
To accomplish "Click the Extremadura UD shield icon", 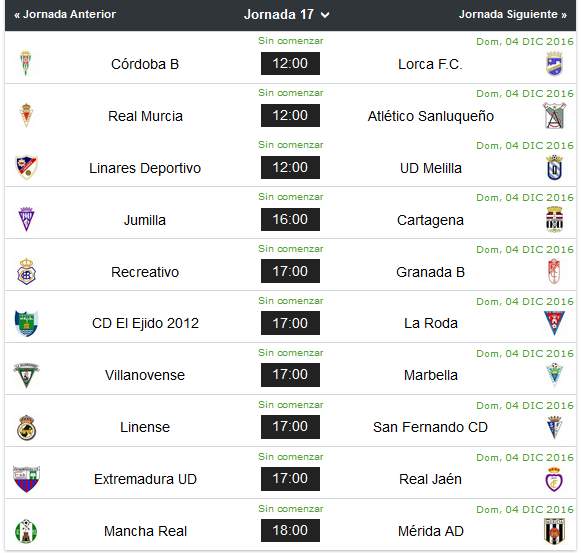I will coord(26,479).
